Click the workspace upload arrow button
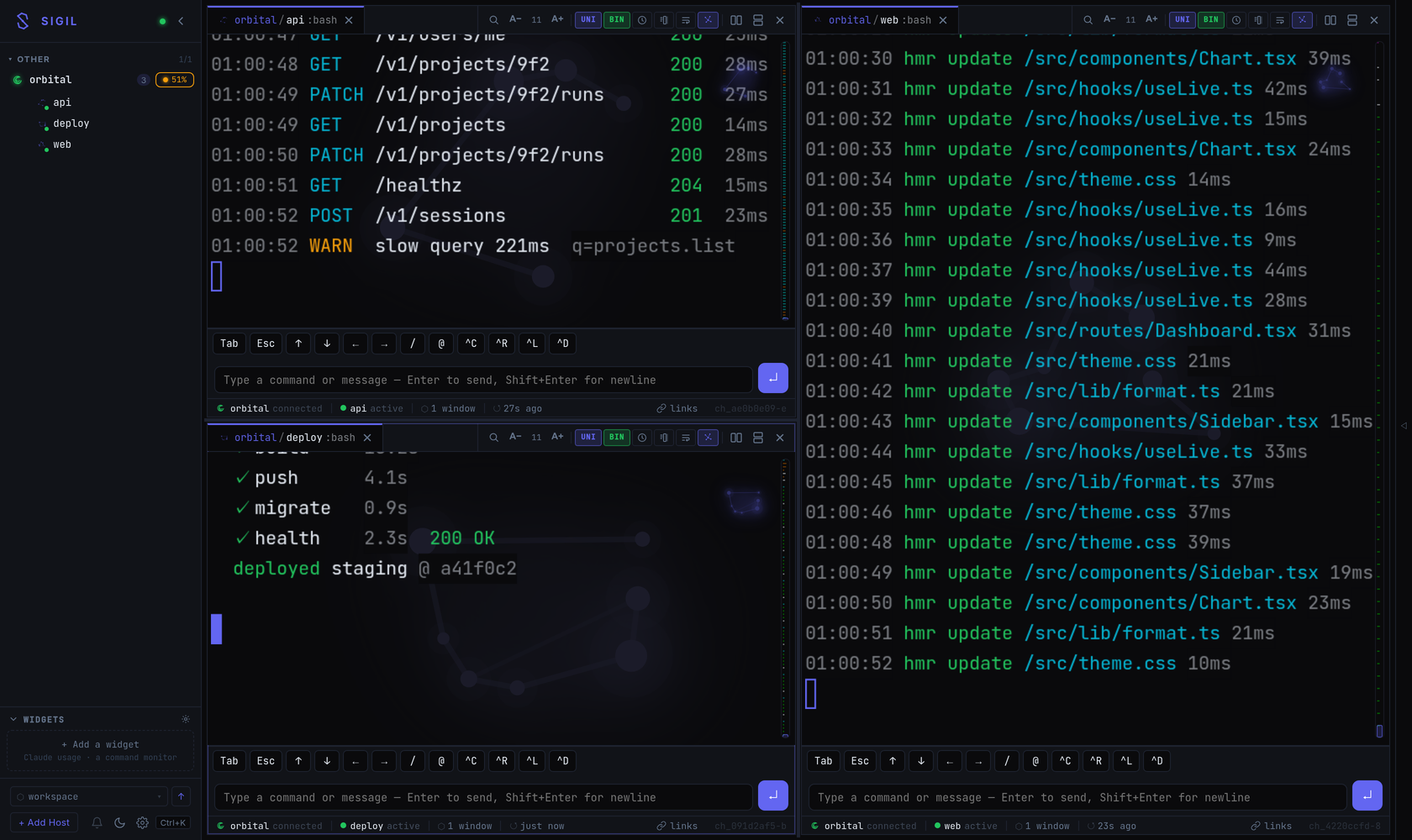Viewport: 1412px width, 840px height. tap(182, 796)
